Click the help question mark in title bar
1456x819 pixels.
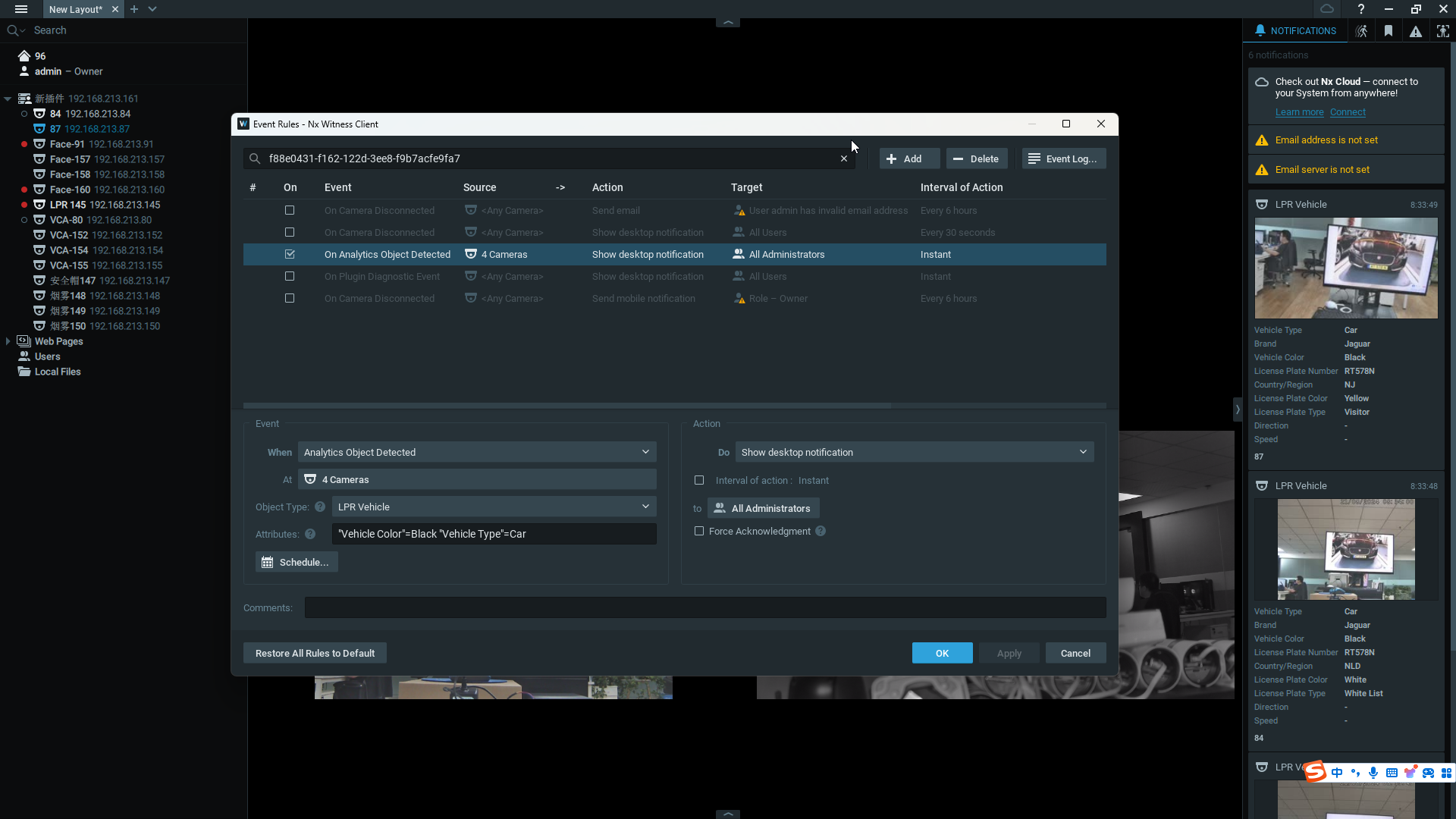pyautogui.click(x=1361, y=9)
